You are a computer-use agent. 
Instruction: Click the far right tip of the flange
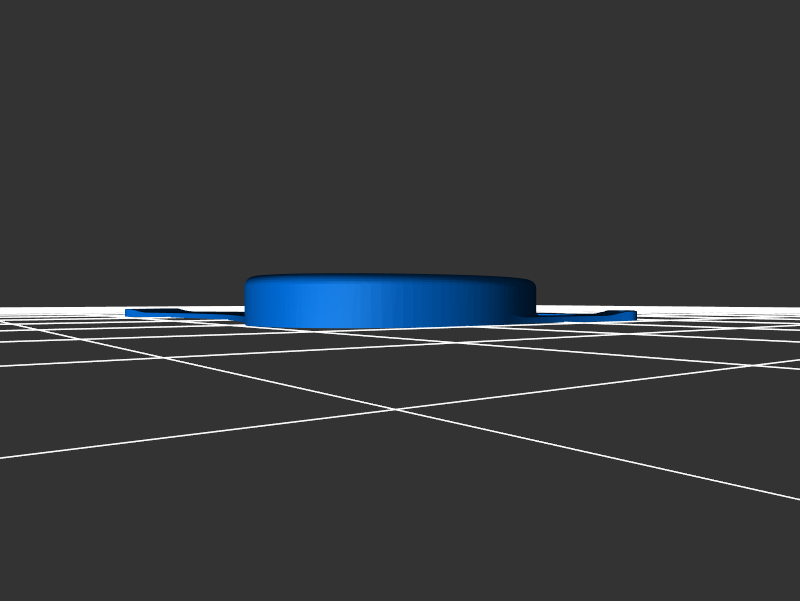click(633, 316)
